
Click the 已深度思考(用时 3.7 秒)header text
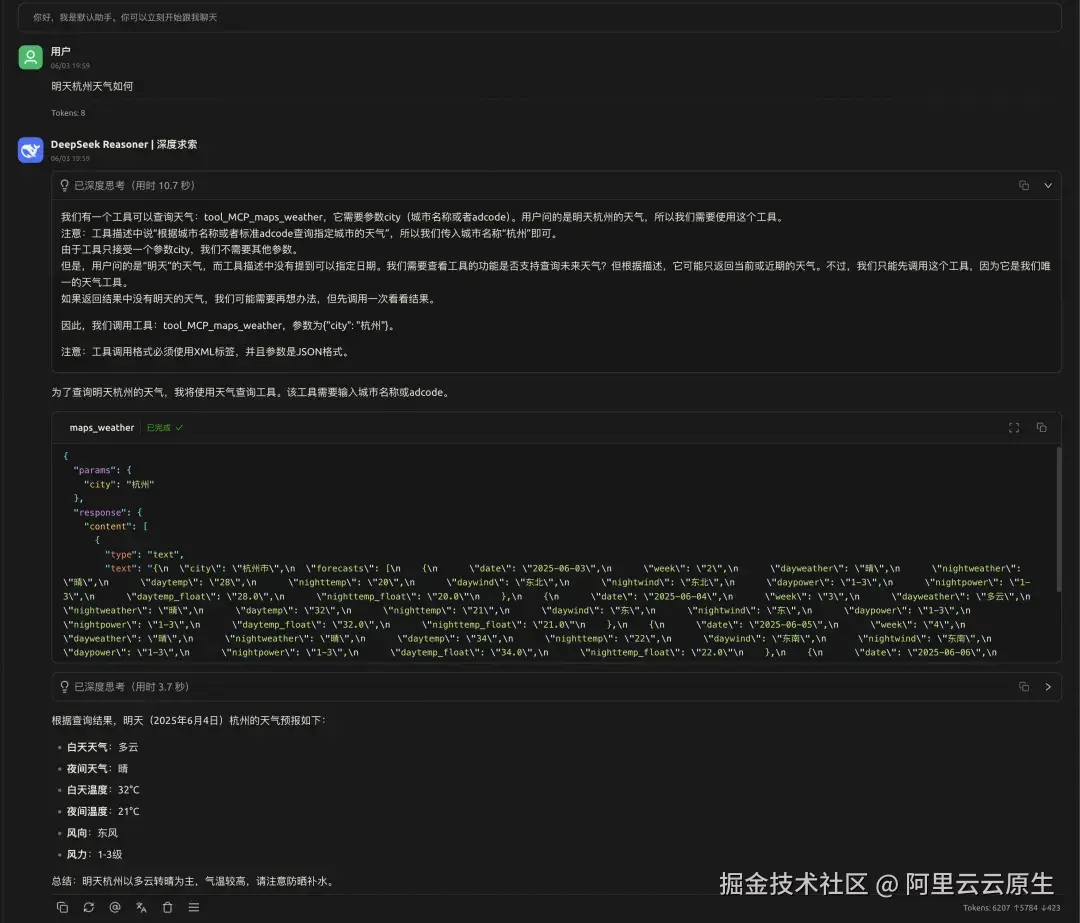[132, 687]
